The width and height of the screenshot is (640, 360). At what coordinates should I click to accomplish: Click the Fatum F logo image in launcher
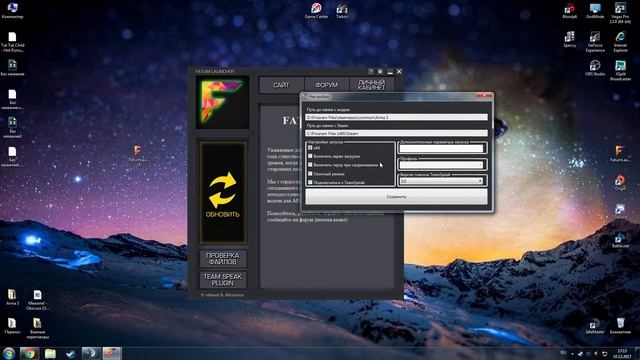tap(222, 102)
